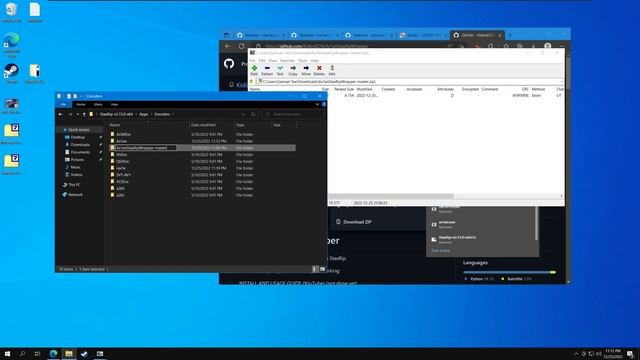Open address bar history dropdown in Explorer
Image resolution: width=640 pixels, height=360 pixels.
[x=244, y=114]
